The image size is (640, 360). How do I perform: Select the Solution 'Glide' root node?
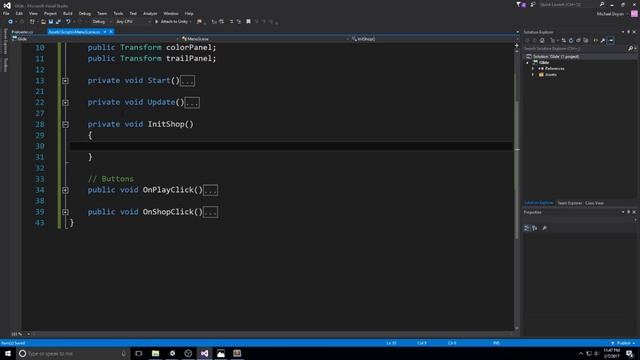pos(556,57)
